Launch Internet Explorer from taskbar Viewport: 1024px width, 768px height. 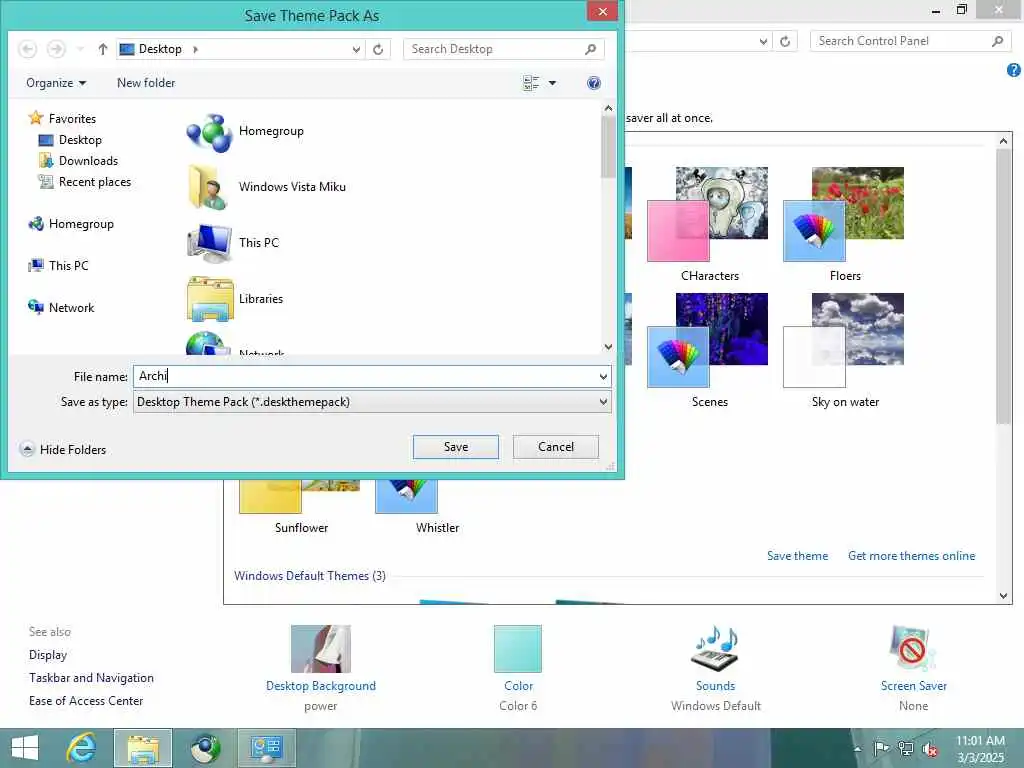(82, 748)
